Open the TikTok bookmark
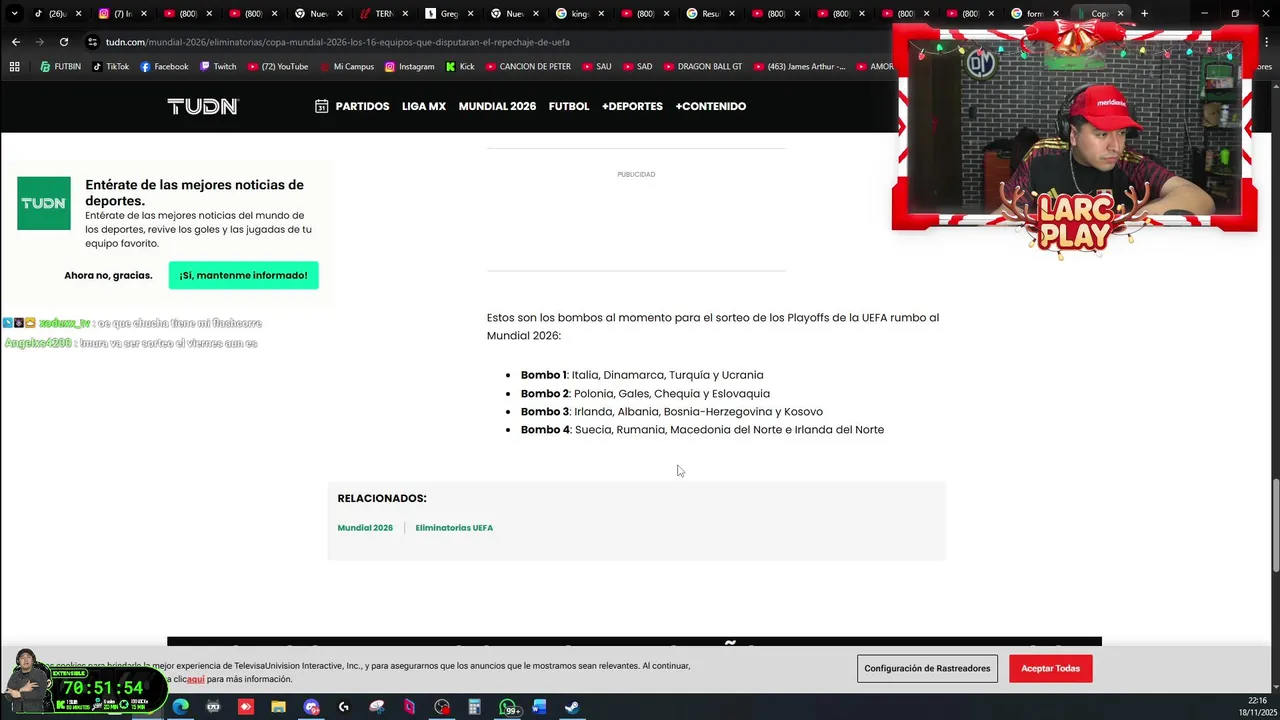This screenshot has width=1280, height=720. point(111,66)
